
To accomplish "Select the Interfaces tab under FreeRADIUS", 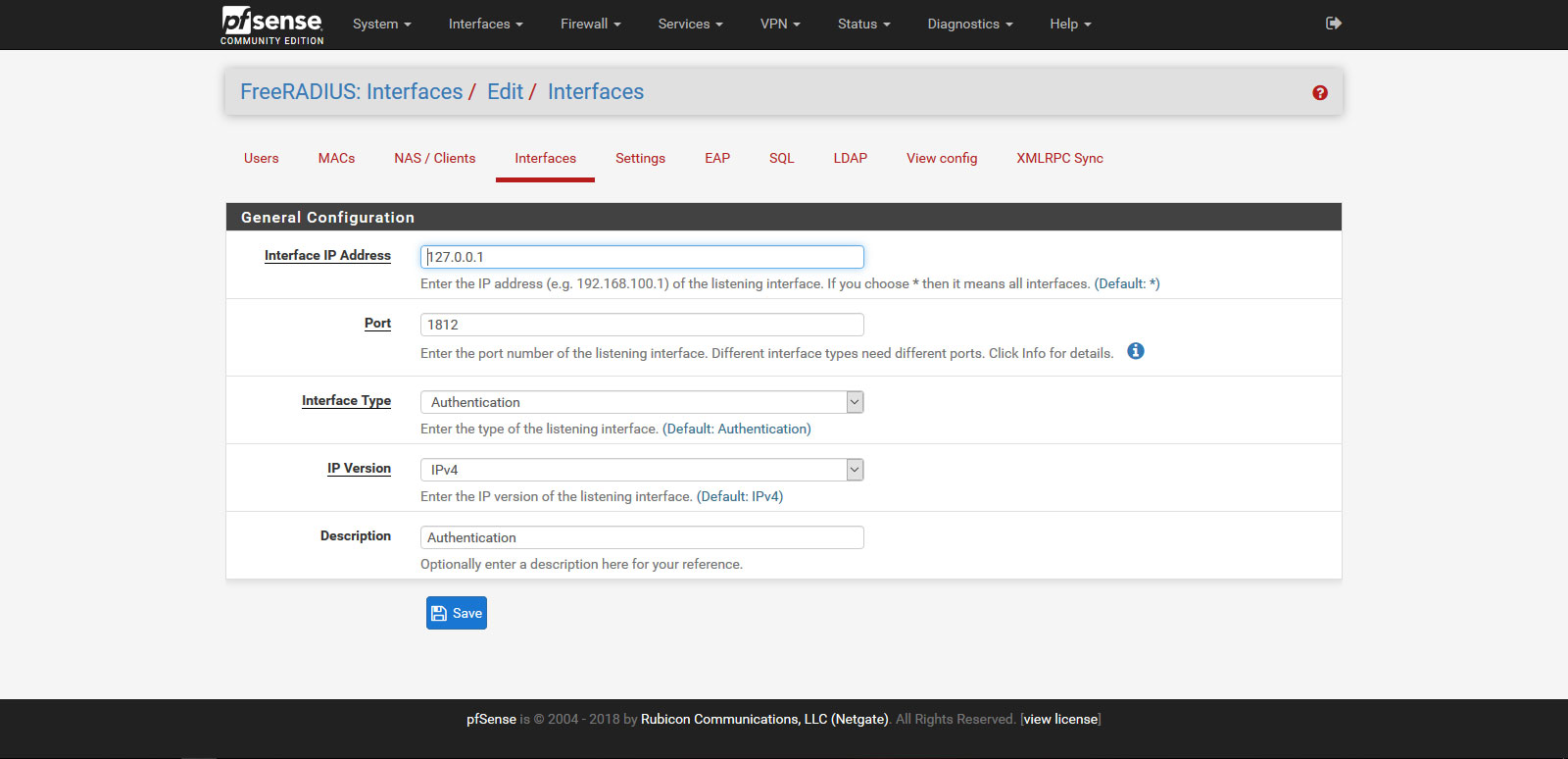I will [x=546, y=158].
